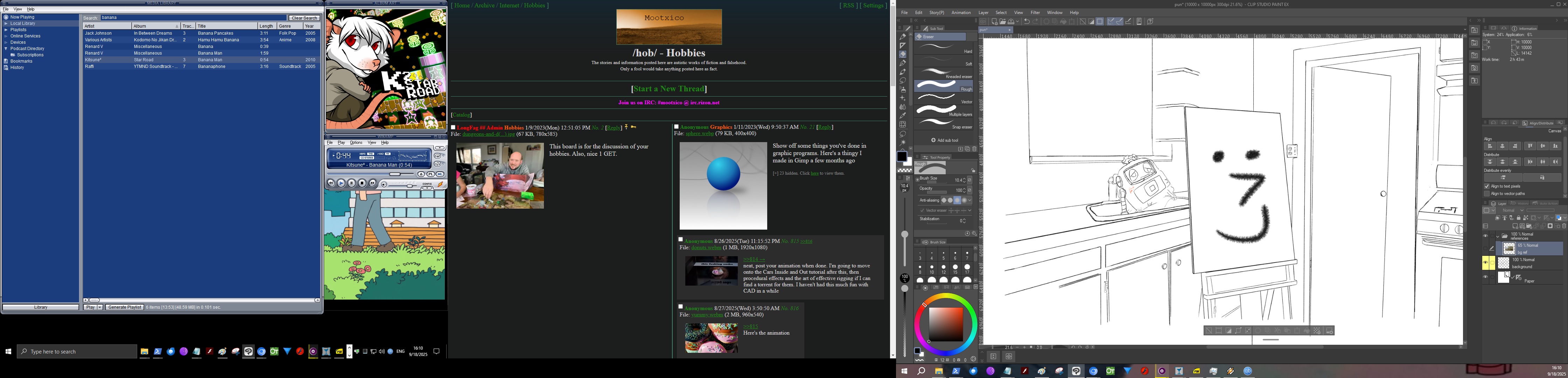Expand Online Services in Winamp library tree
Viewport: 1568px width, 378px height.
[x=6, y=36]
